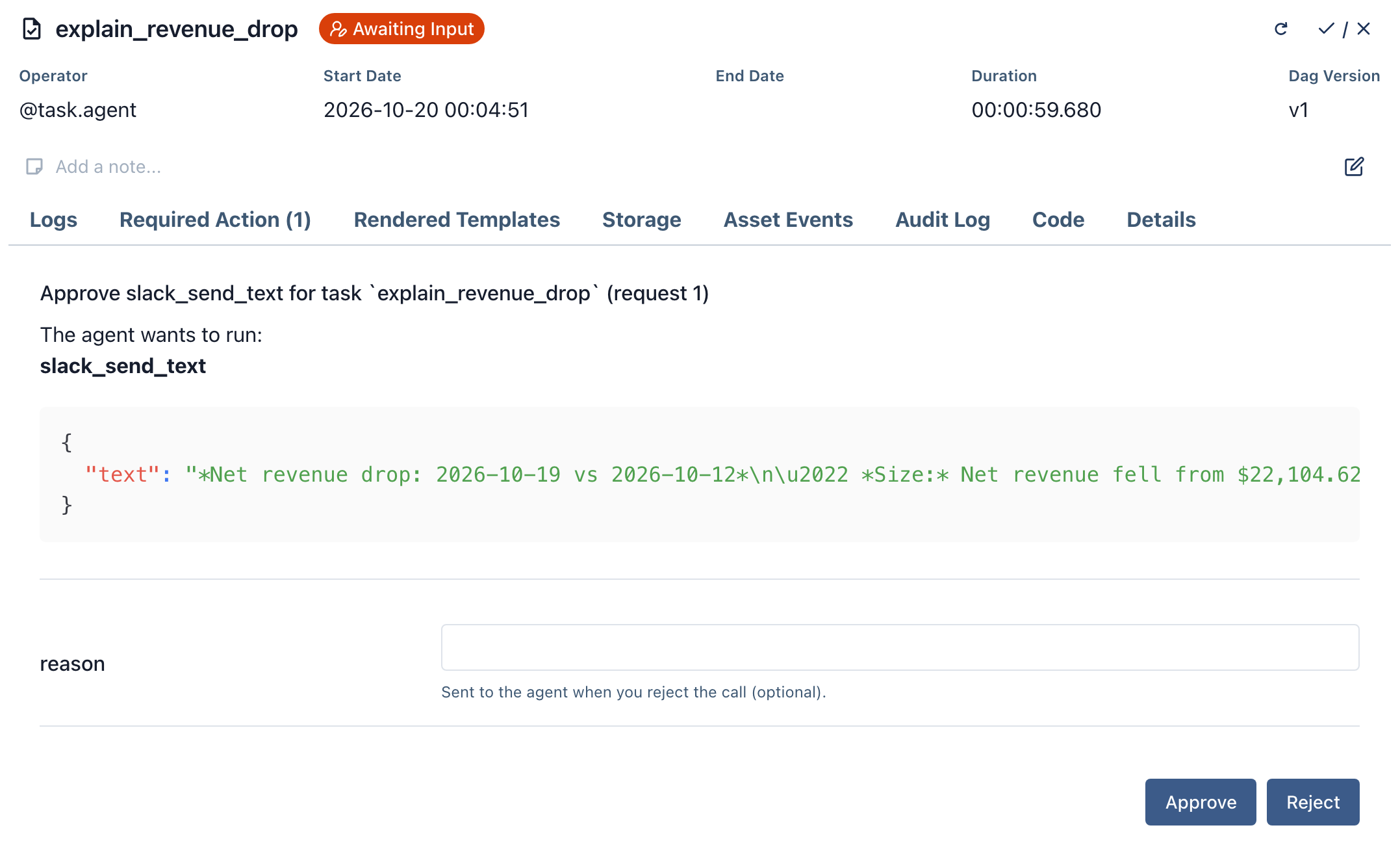Click the task instance icon beside explain_revenue_drop
This screenshot has height=845, width=1400.
click(32, 29)
